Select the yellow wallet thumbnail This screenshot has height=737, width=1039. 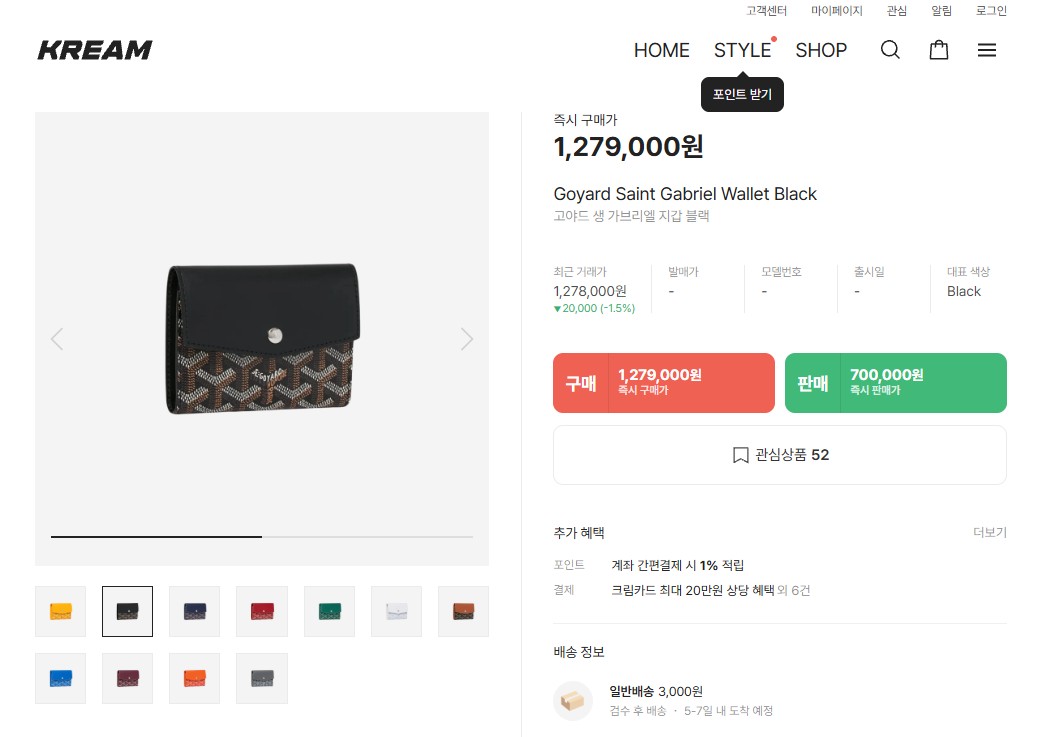pos(60,611)
